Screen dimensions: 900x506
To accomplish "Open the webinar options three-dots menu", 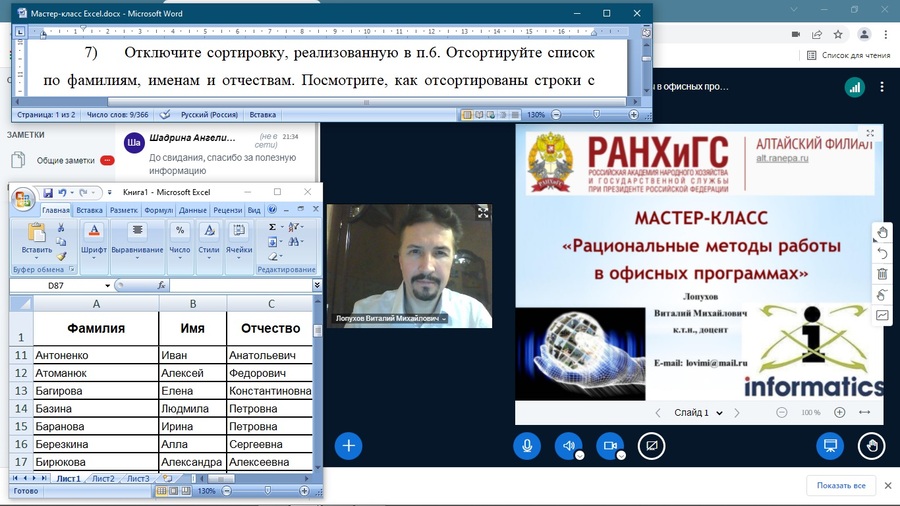I will click(882, 87).
